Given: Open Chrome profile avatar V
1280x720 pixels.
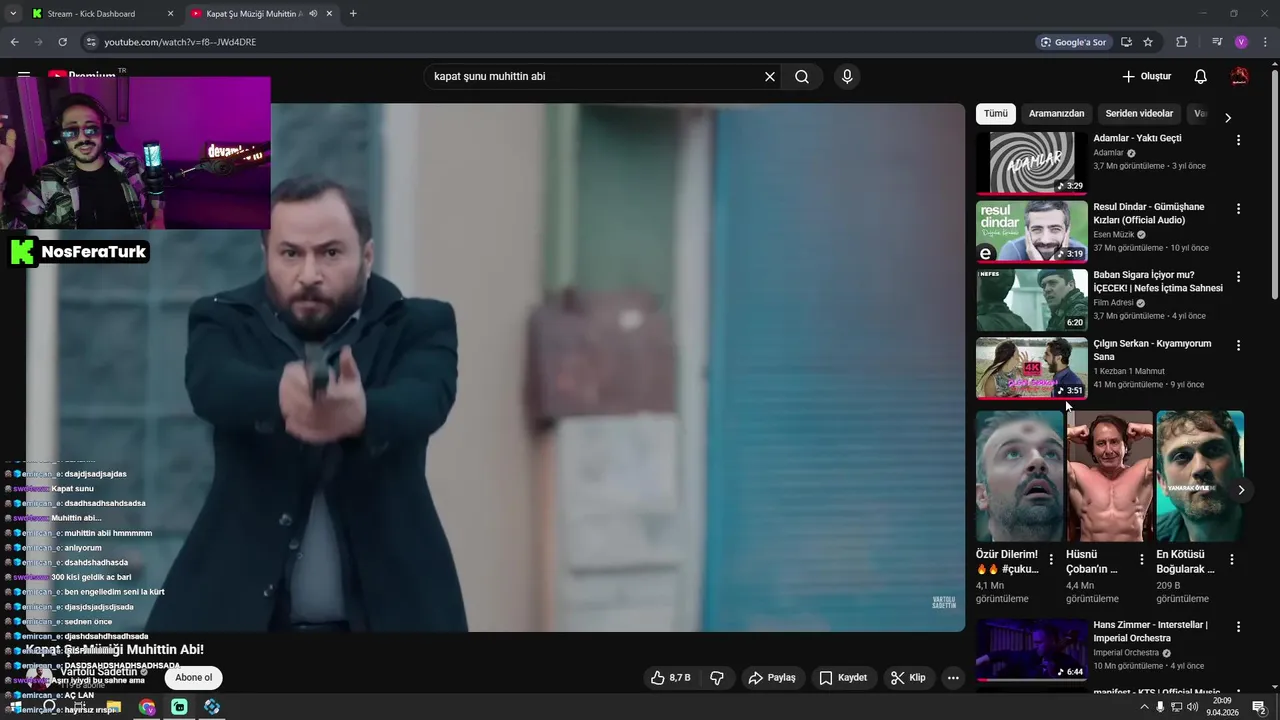Looking at the screenshot, I should pyautogui.click(x=1241, y=42).
